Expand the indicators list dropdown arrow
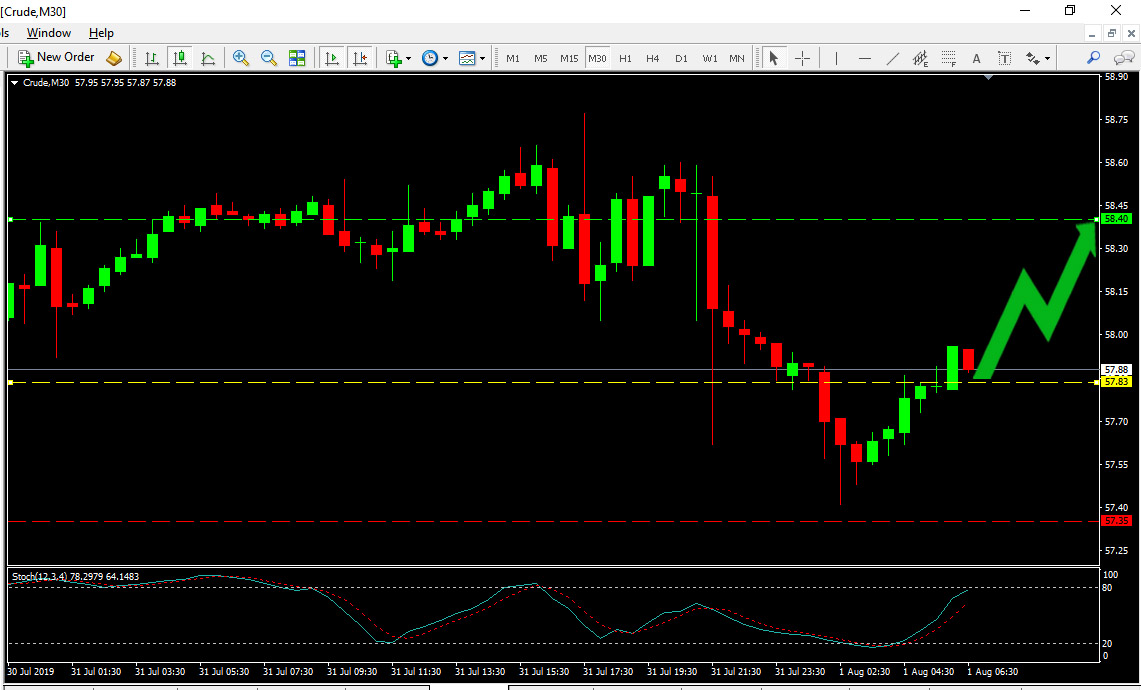This screenshot has height=690, width=1141. pyautogui.click(x=408, y=58)
